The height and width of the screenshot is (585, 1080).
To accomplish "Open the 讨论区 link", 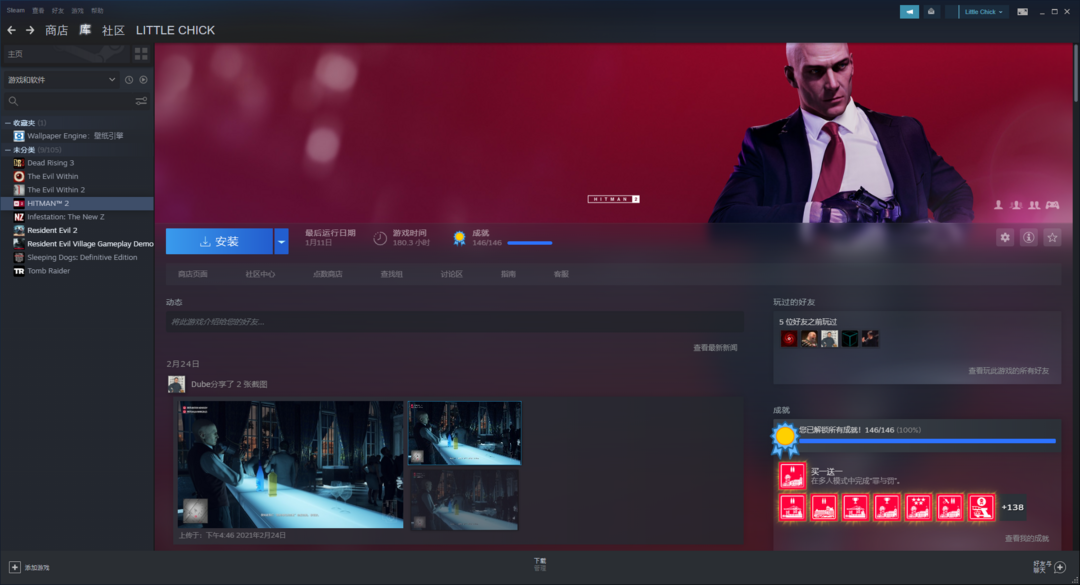I will click(x=452, y=274).
